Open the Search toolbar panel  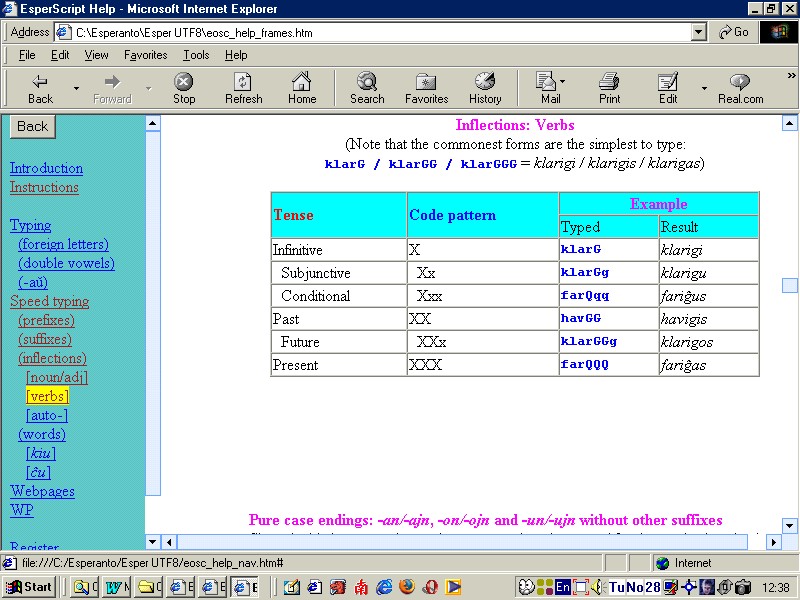pyautogui.click(x=366, y=87)
